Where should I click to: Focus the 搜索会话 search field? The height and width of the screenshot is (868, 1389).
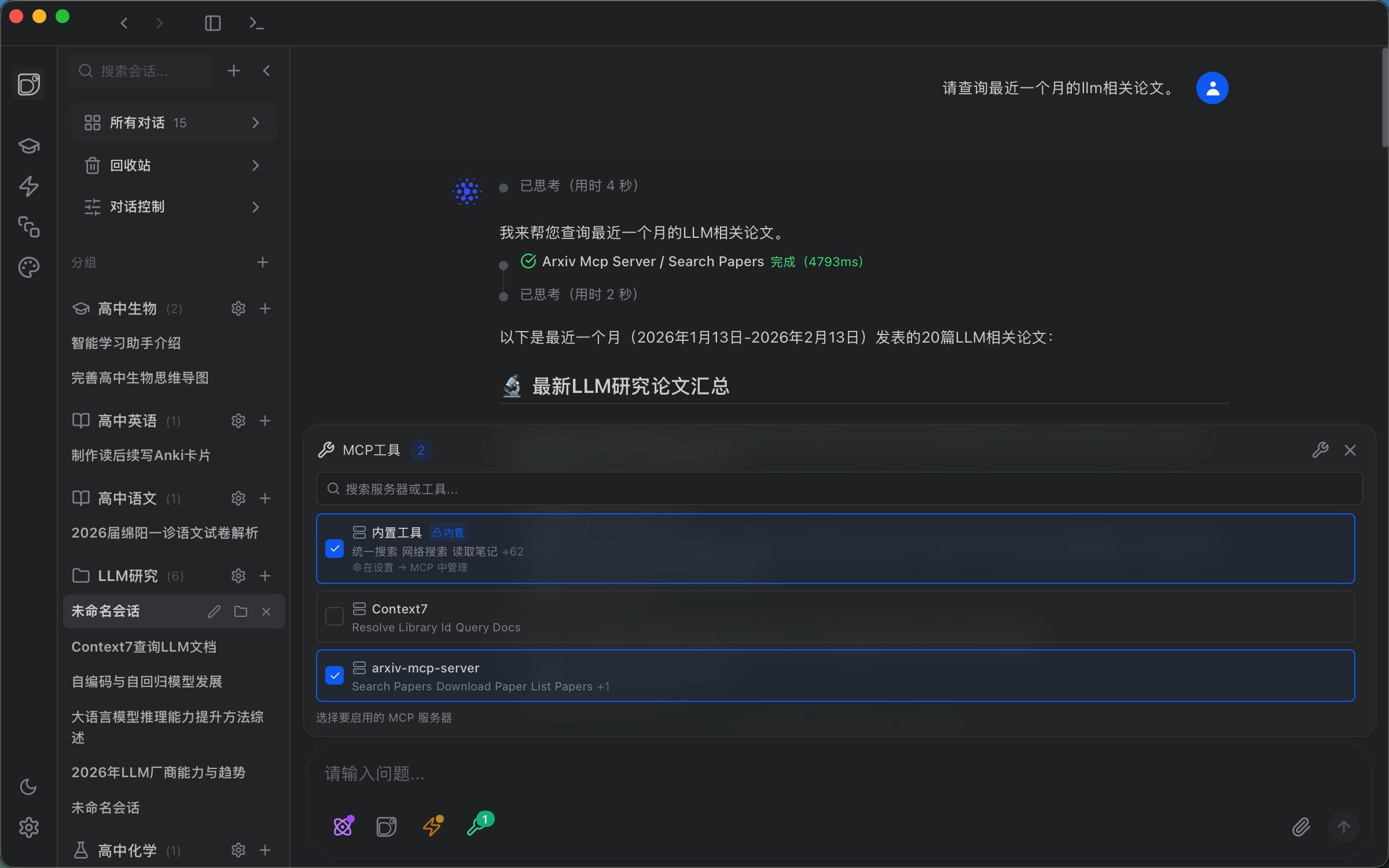(x=139, y=71)
